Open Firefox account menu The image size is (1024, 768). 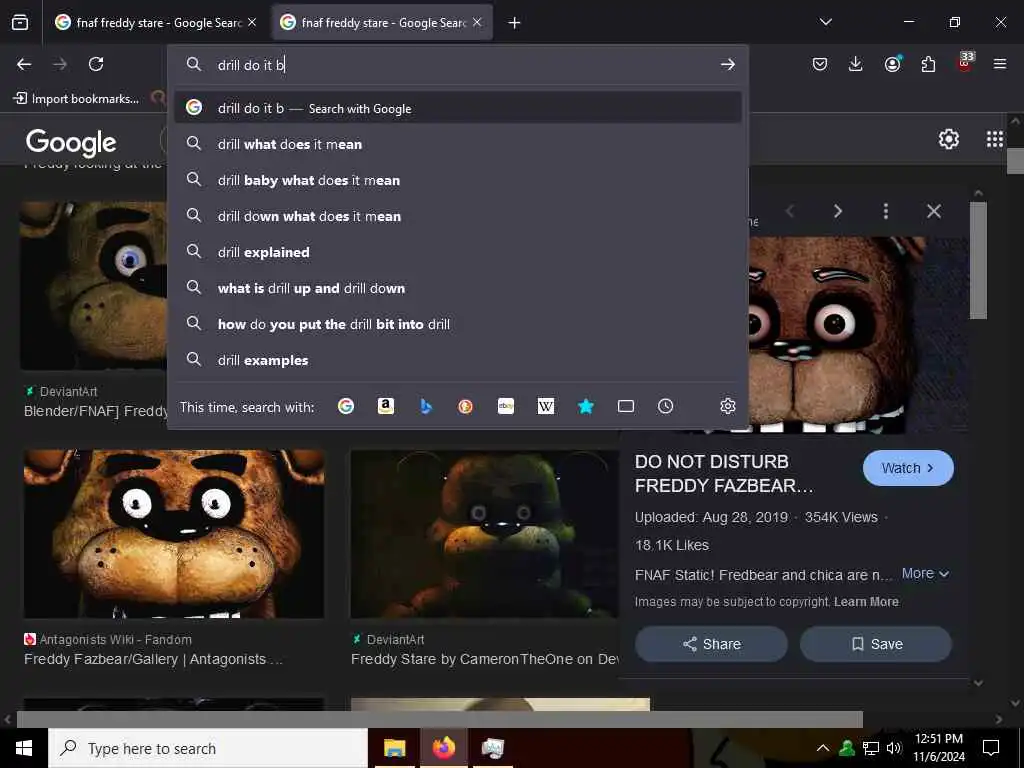pos(892,64)
